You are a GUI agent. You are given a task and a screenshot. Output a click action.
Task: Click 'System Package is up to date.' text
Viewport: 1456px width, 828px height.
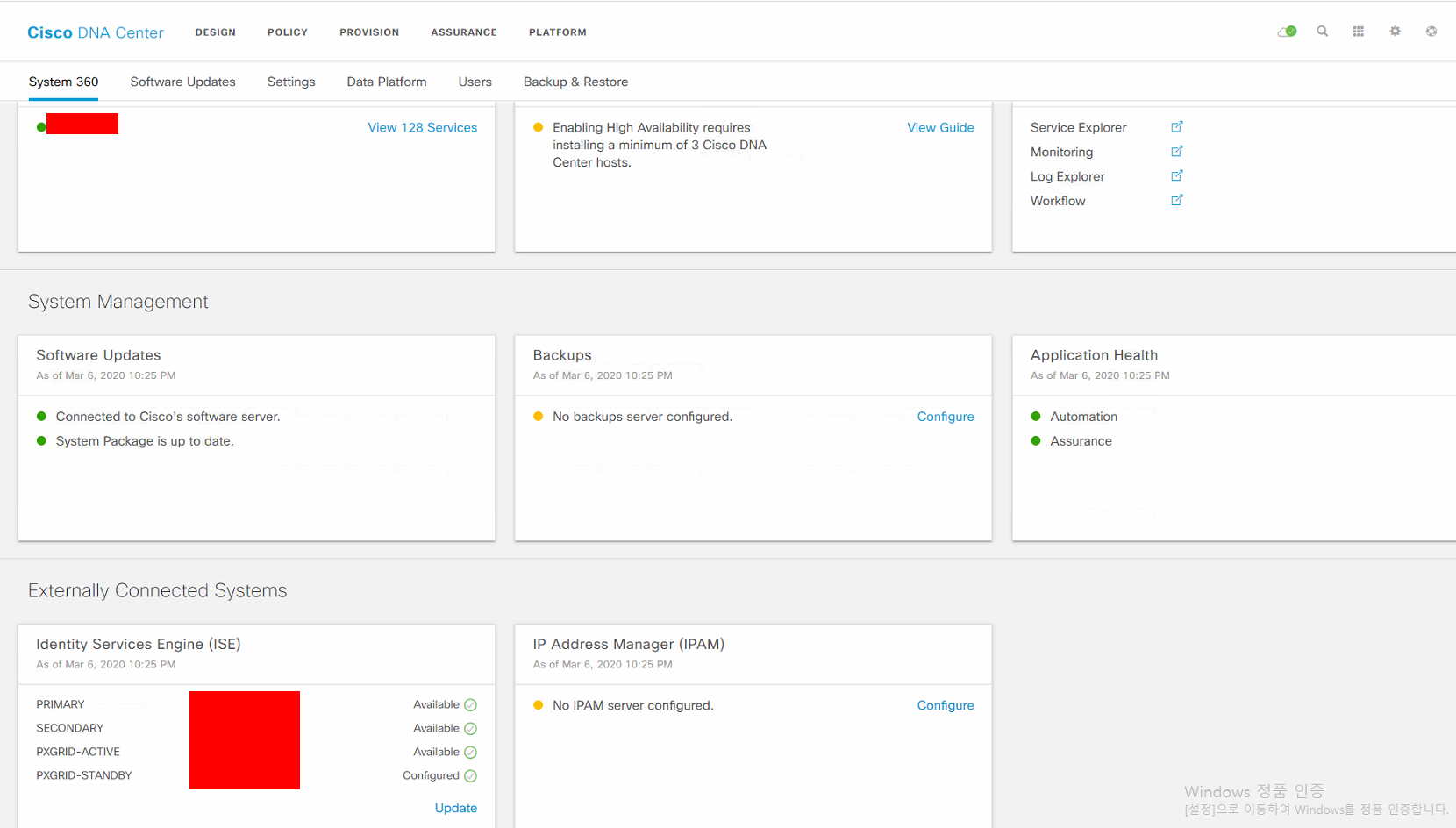(145, 441)
